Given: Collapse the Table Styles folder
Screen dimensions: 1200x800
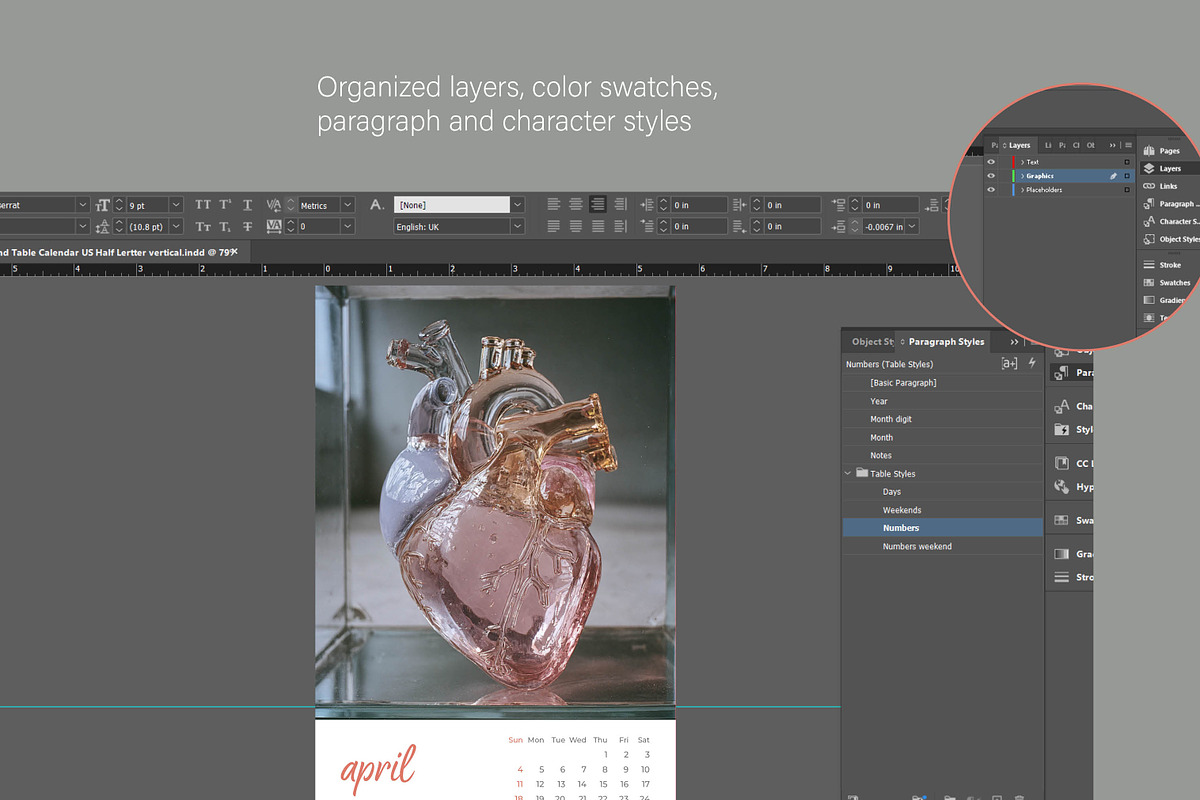Looking at the screenshot, I should [849, 474].
